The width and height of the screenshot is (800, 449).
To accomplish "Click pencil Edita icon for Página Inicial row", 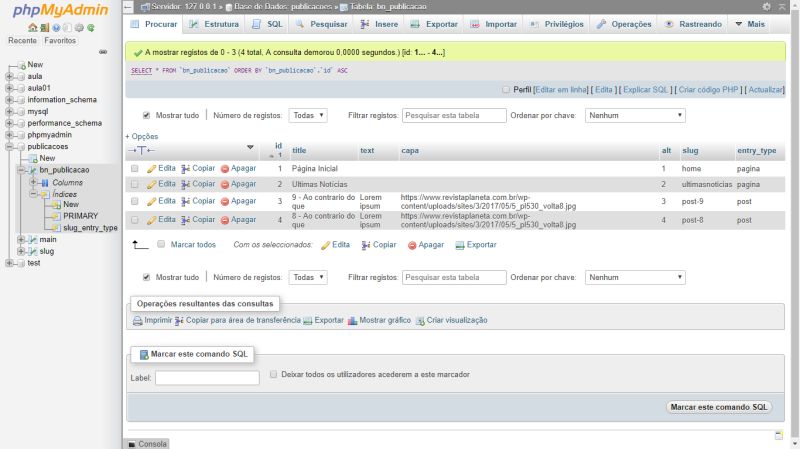I will click(151, 169).
